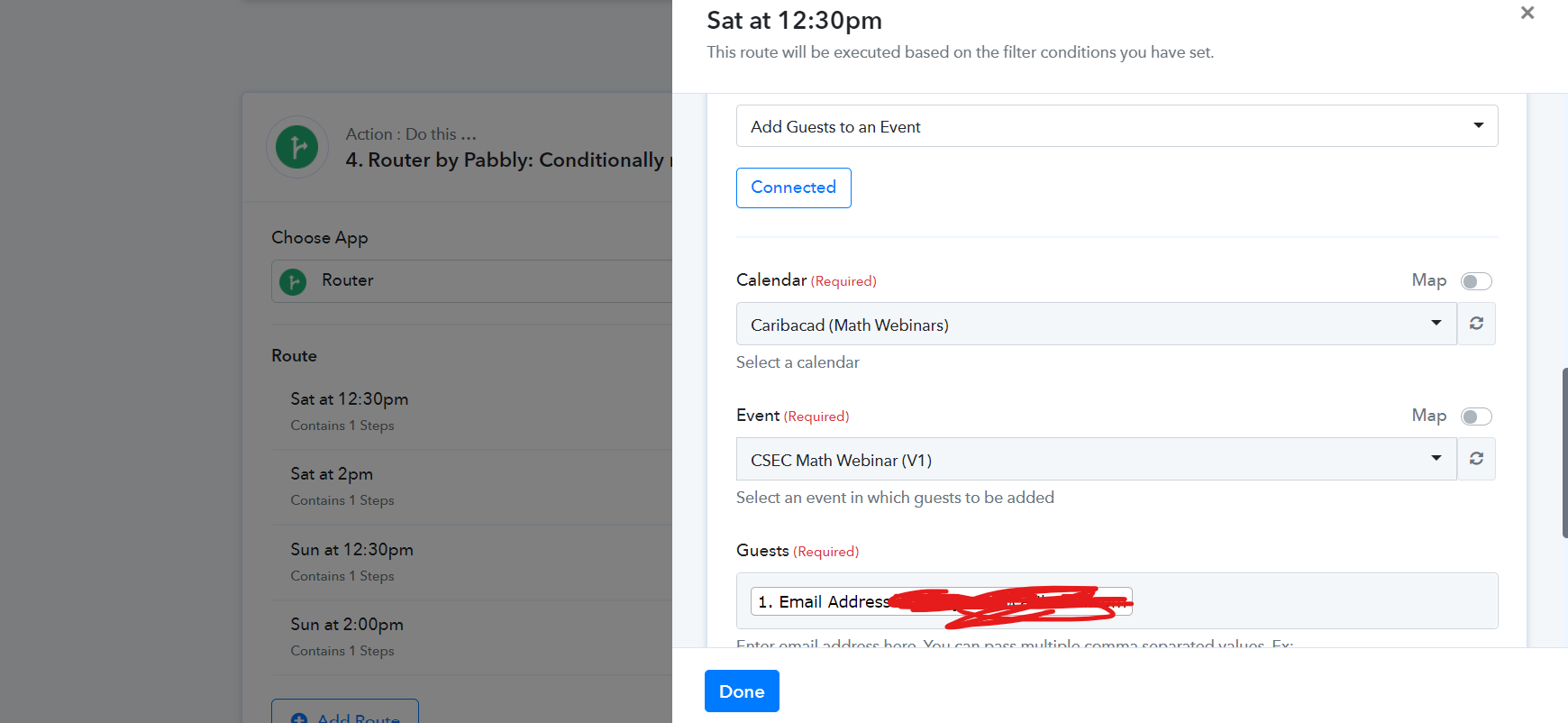Click the plus icon on Add Route
1568x723 pixels.
click(299, 718)
